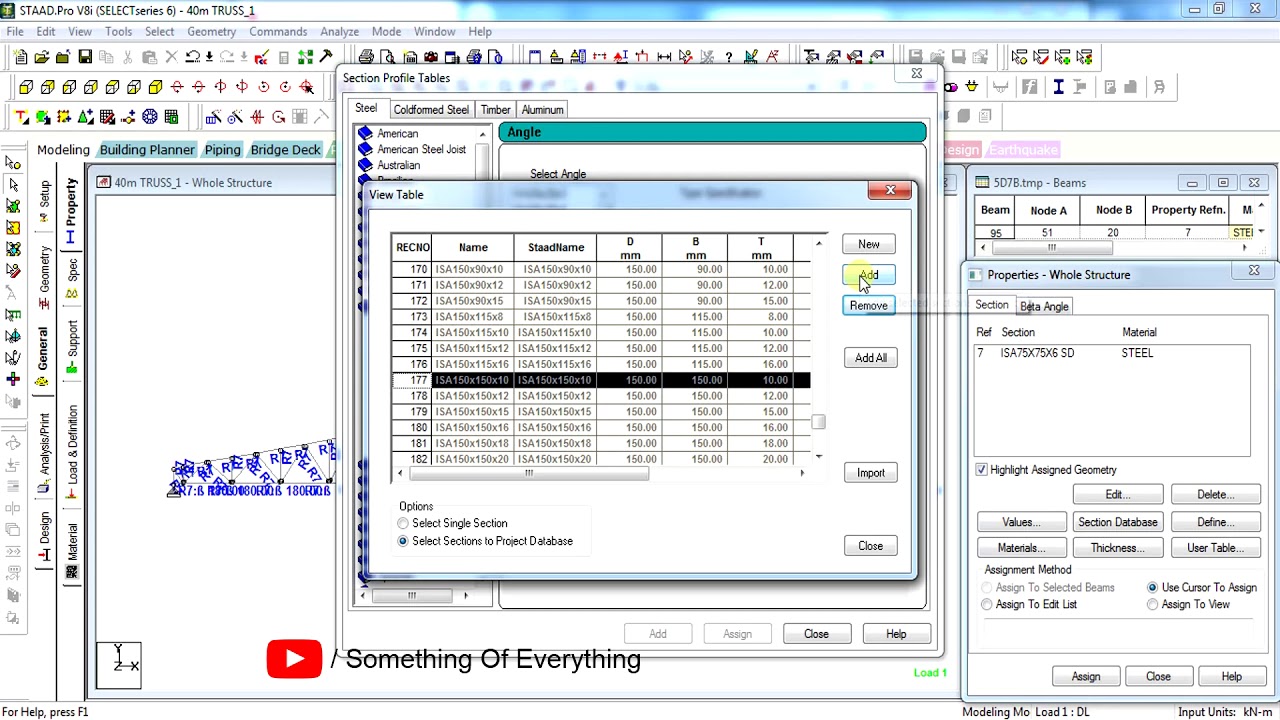Click the Assign button in Properties panel
Image resolution: width=1280 pixels, height=720 pixels.
pyautogui.click(x=1086, y=677)
